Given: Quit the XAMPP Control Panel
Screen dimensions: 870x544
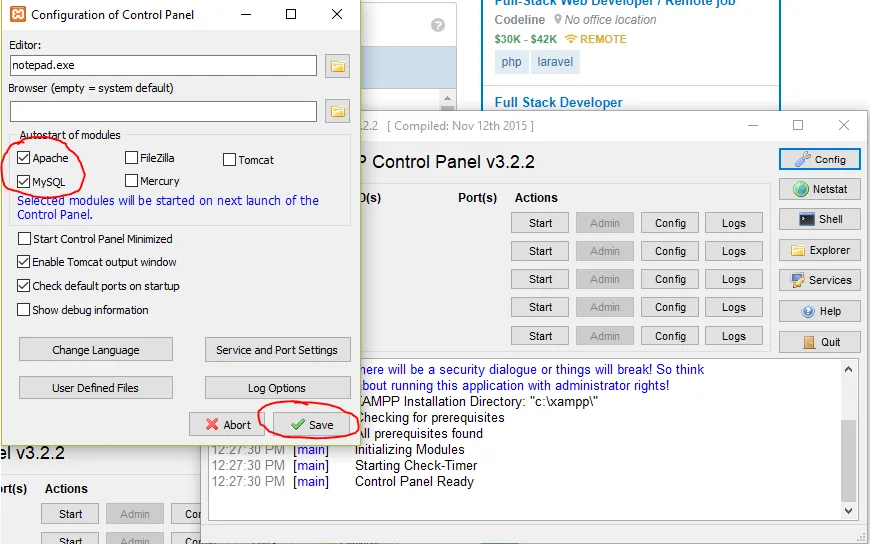Looking at the screenshot, I should point(820,342).
